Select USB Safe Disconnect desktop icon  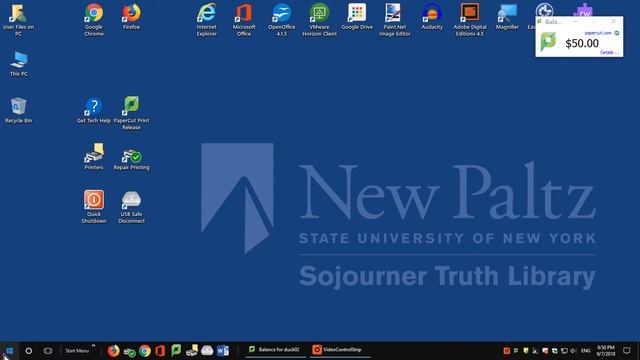pyautogui.click(x=131, y=207)
